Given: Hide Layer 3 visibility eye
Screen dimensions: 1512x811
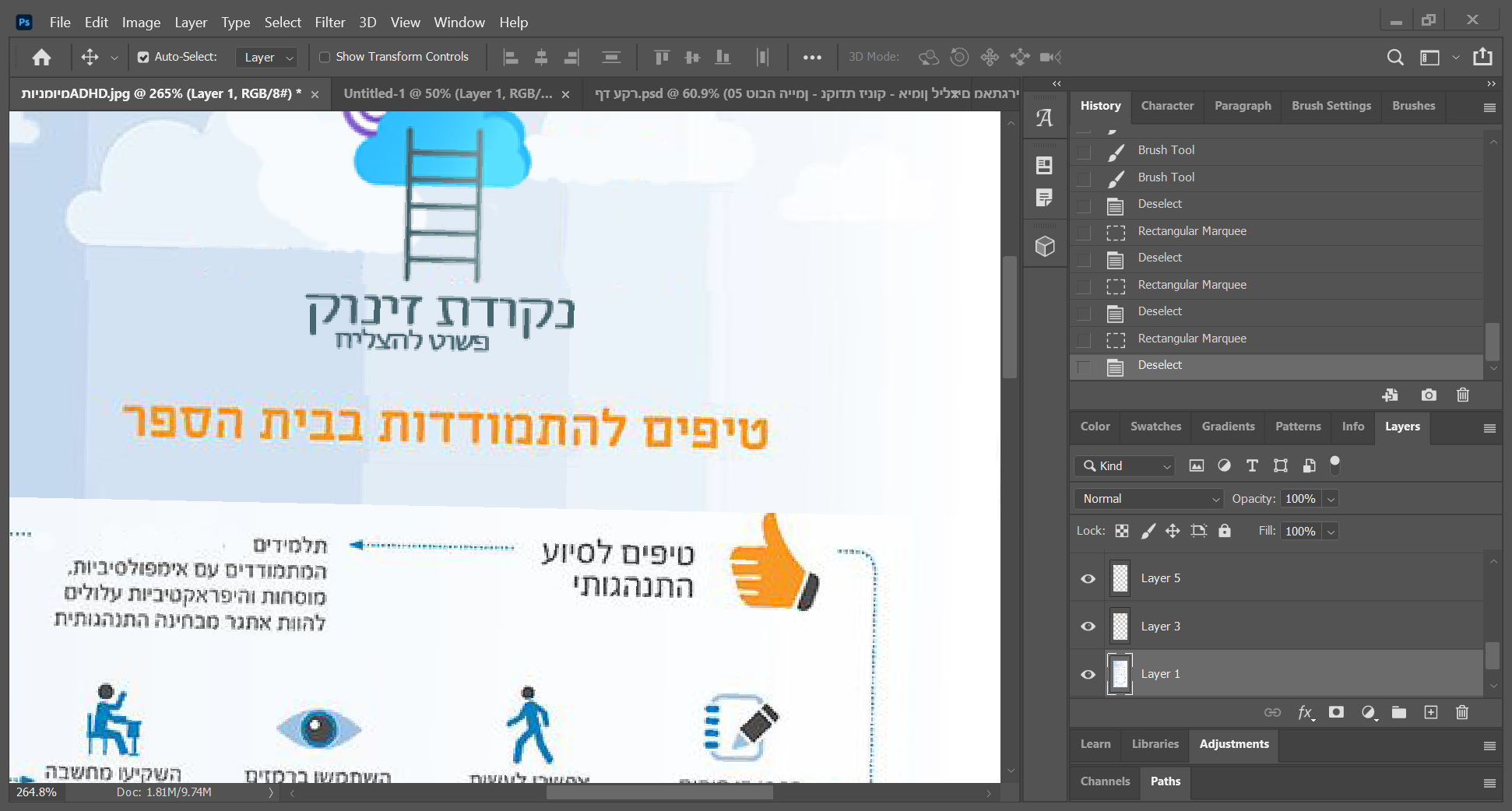Looking at the screenshot, I should pyautogui.click(x=1088, y=627).
